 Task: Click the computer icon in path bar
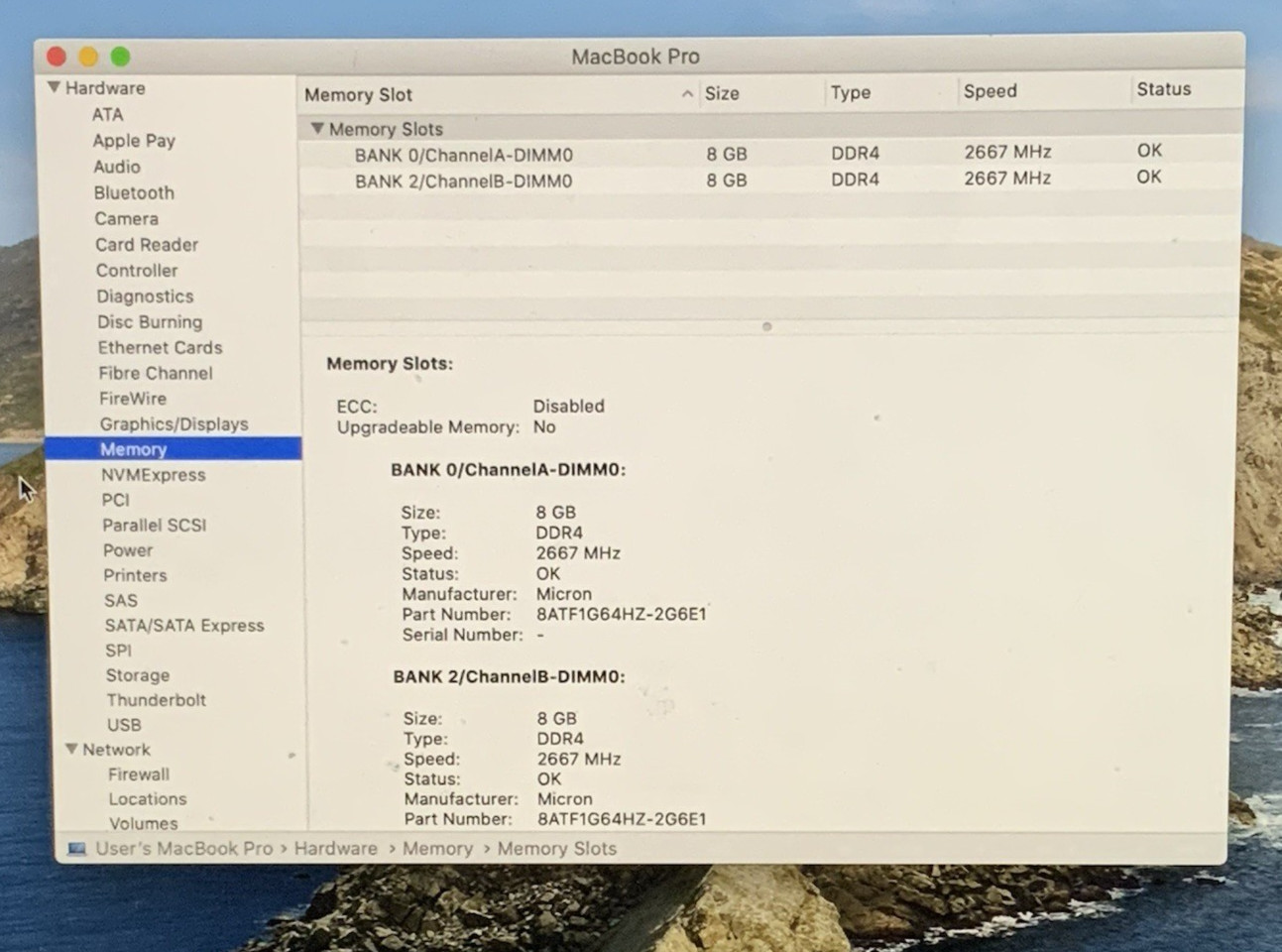click(76, 849)
